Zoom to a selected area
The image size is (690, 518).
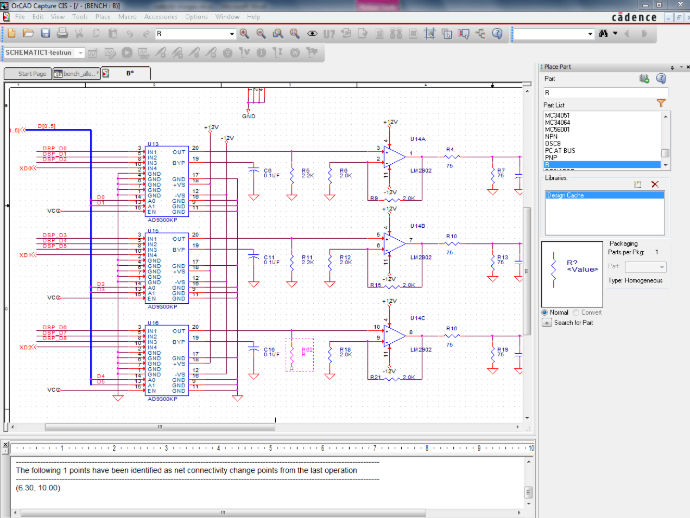pos(278,33)
